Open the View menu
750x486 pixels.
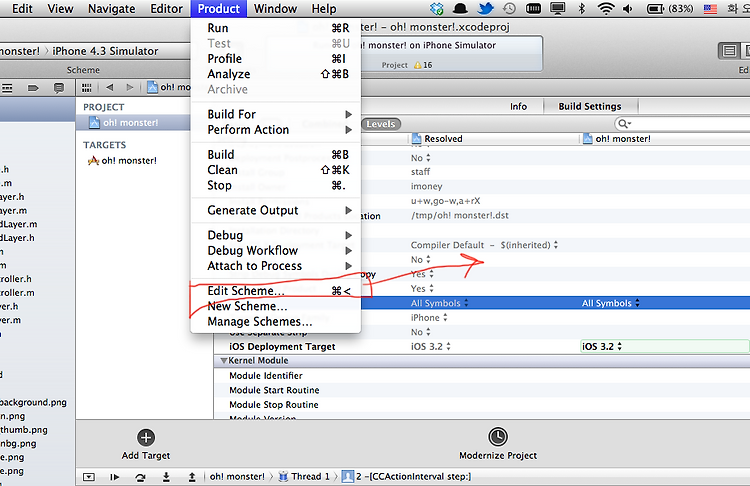[60, 9]
